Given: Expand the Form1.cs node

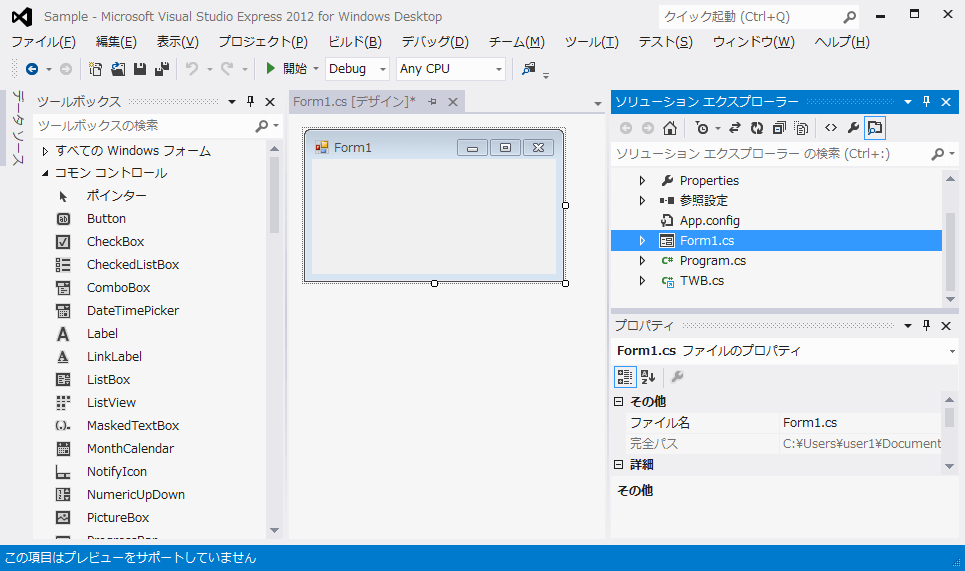Looking at the screenshot, I should pos(642,241).
